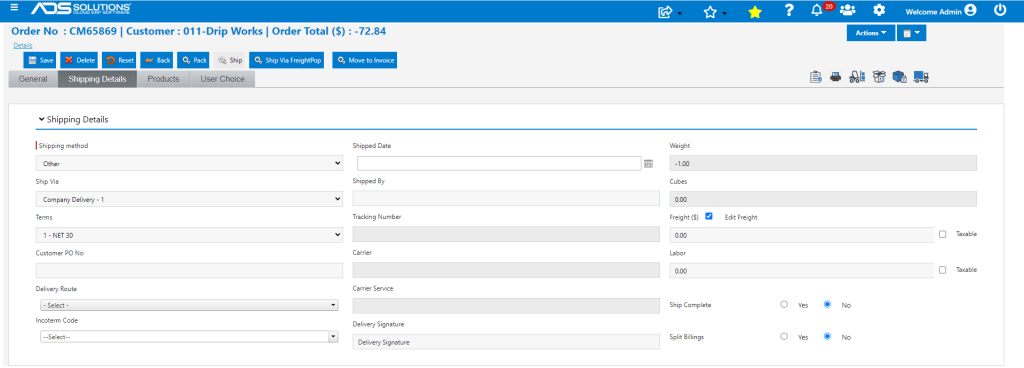Image resolution: width=1024 pixels, height=368 pixels.
Task: Click the printer icon
Action: click(835, 77)
